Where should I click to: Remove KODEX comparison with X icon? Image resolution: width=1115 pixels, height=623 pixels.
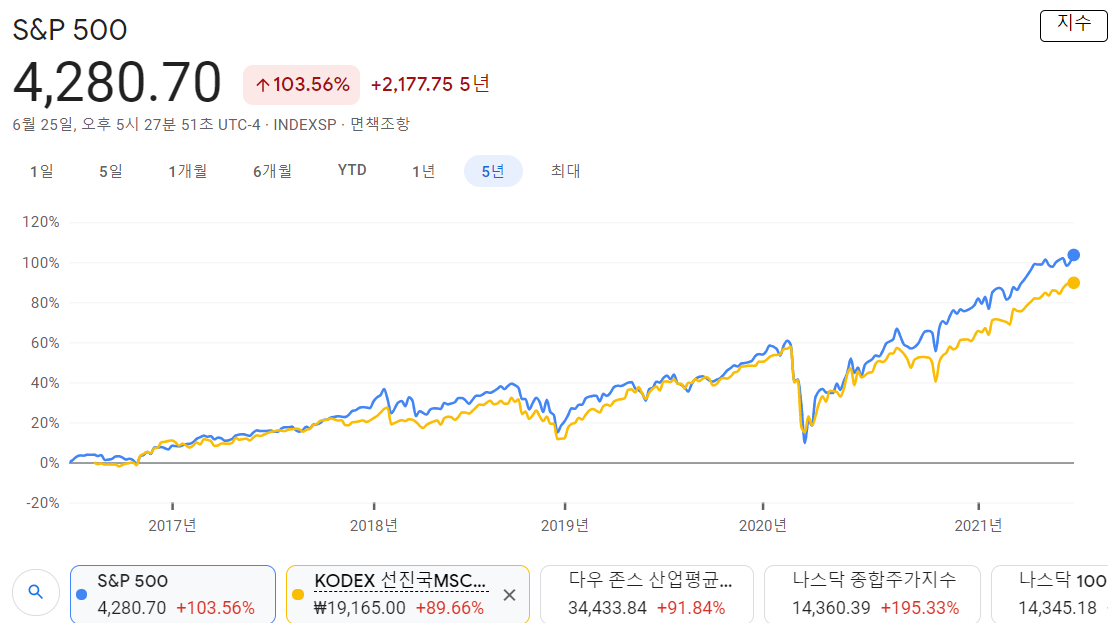[x=509, y=595]
